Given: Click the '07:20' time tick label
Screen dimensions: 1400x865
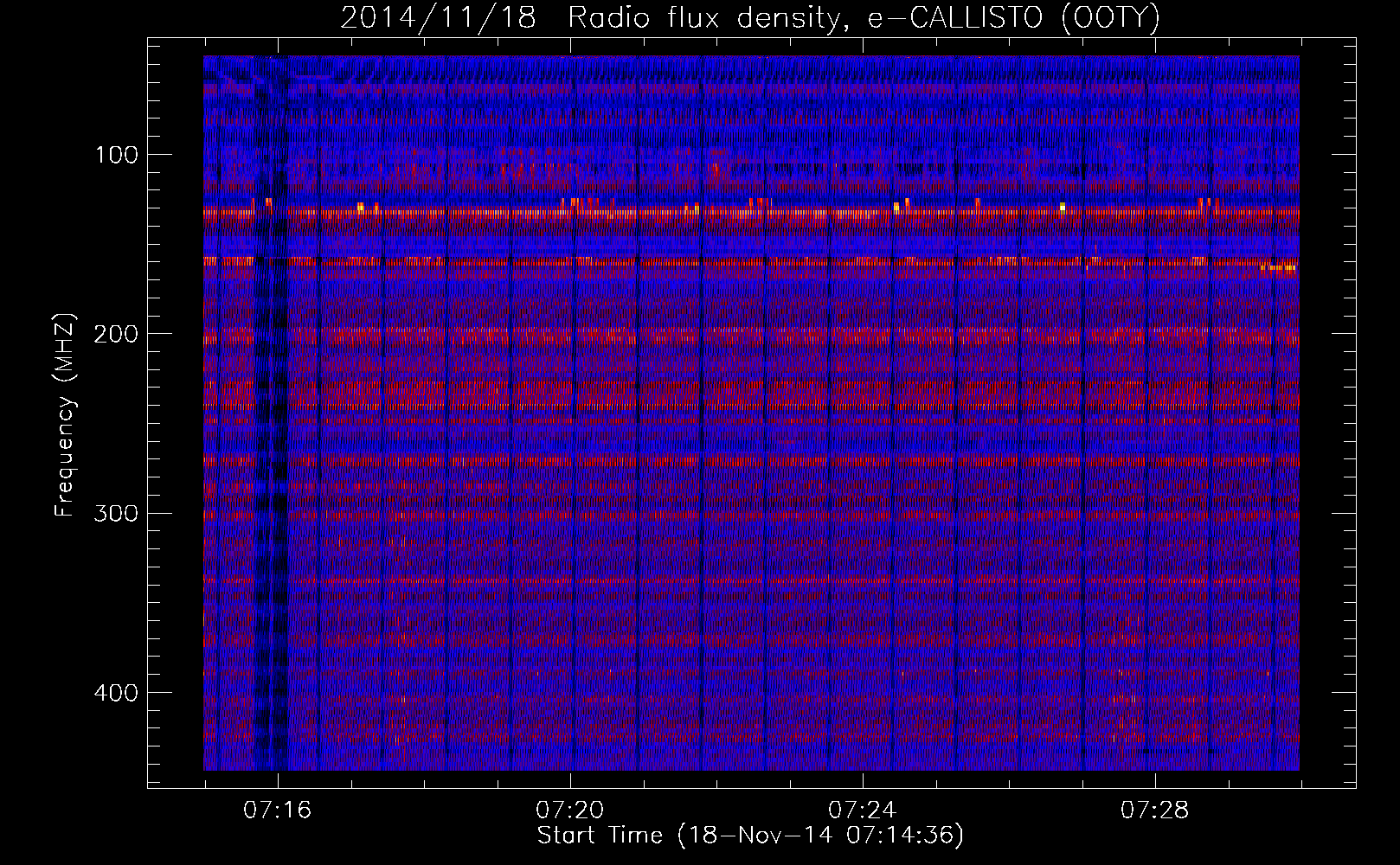Looking at the screenshot, I should point(570,811).
